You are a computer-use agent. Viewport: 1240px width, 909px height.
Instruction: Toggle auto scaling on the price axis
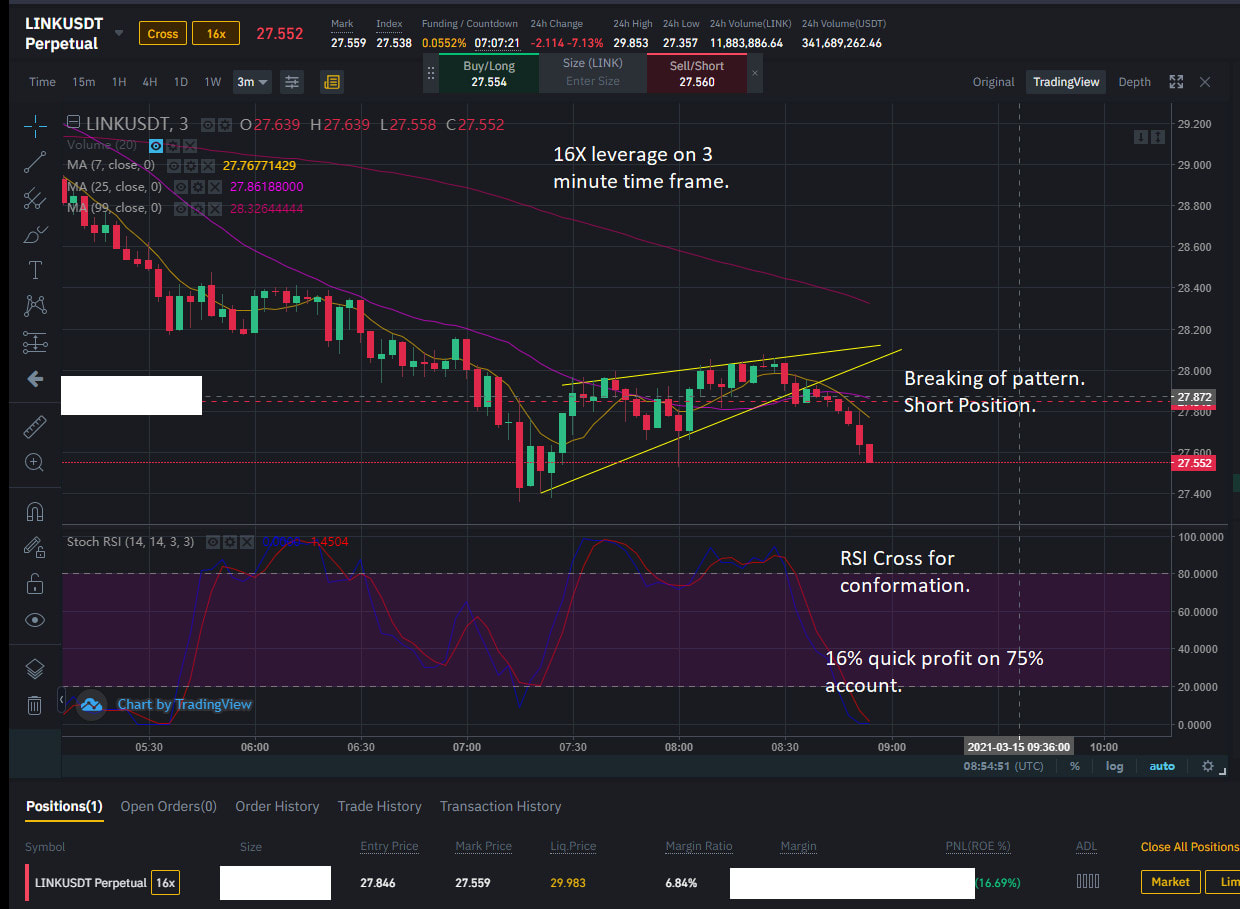point(1162,765)
